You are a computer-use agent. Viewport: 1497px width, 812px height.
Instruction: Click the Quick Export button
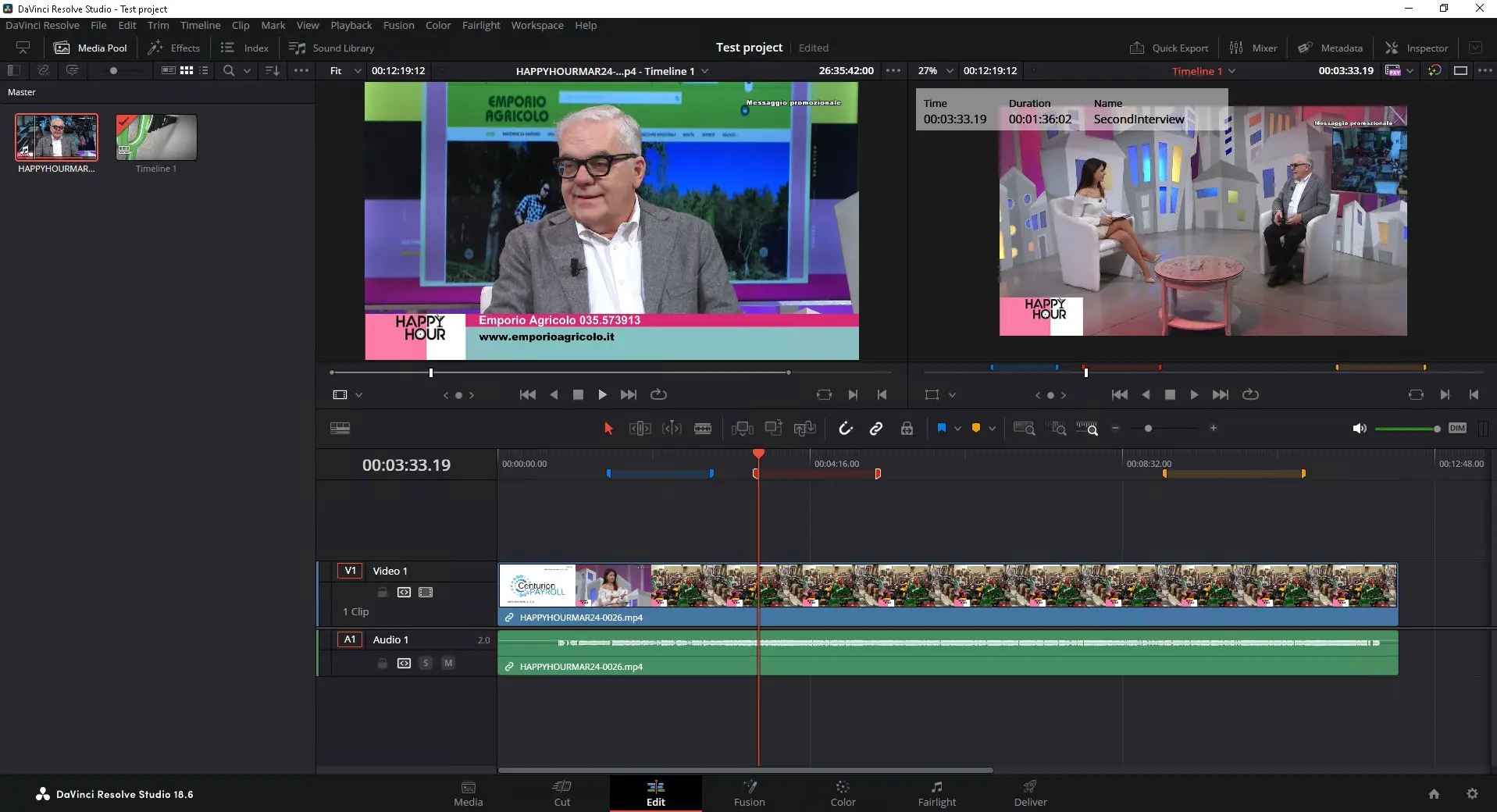click(1169, 48)
